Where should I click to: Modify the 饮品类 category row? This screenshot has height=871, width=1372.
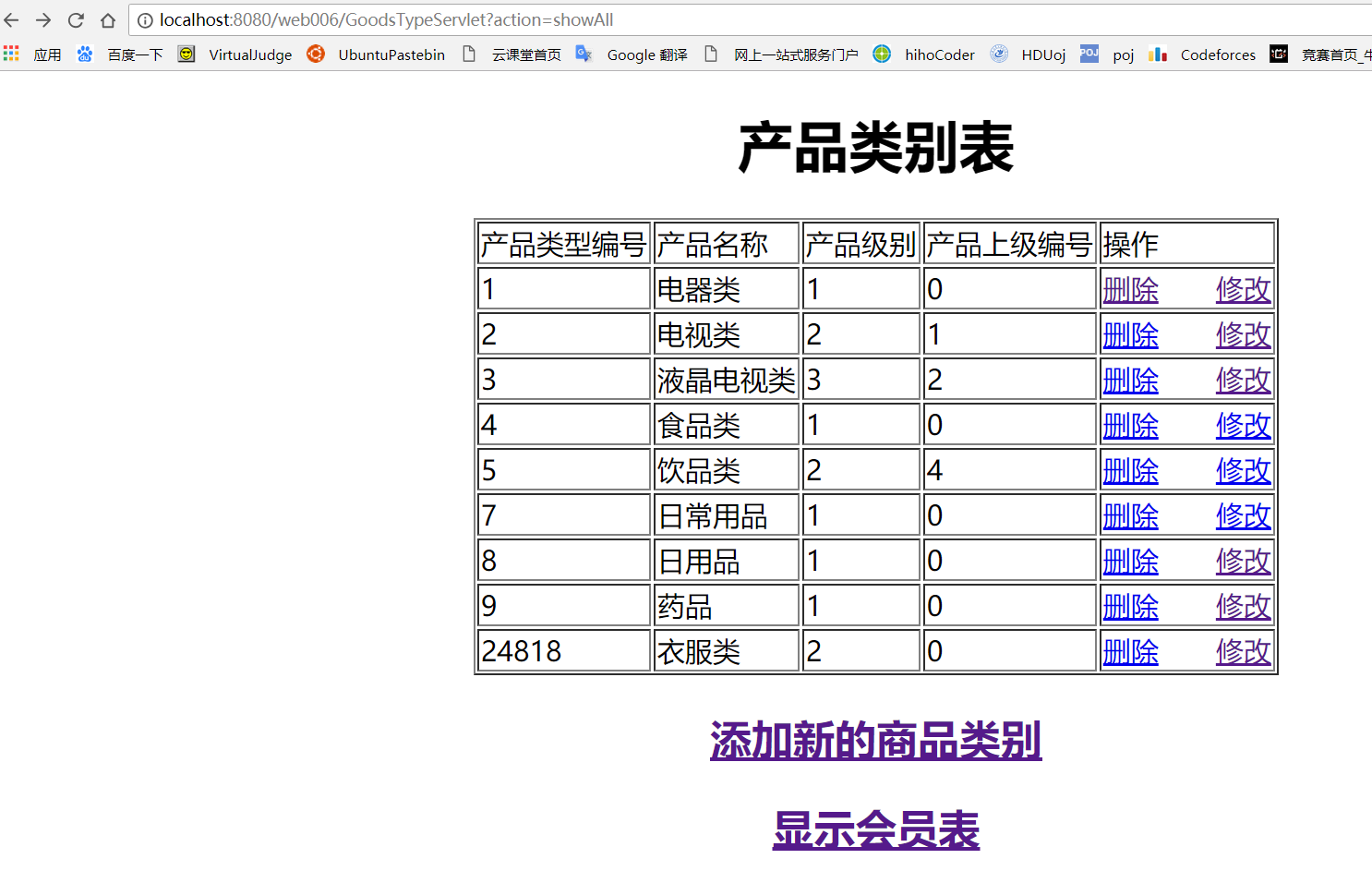(x=1244, y=471)
